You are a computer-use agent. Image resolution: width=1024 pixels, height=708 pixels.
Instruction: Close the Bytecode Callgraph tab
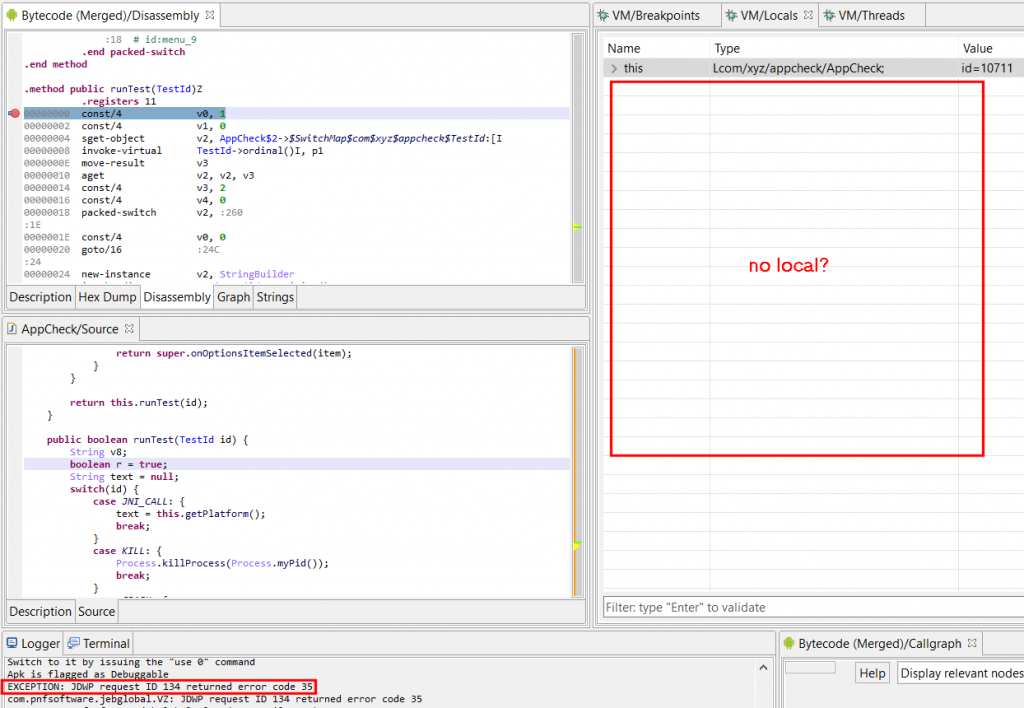[x=972, y=643]
